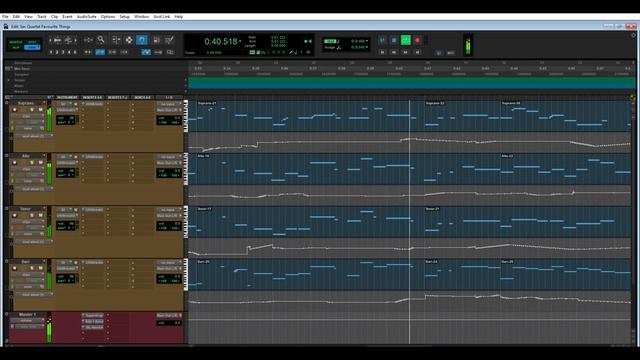
Task: Open the Event menu
Action: click(67, 17)
